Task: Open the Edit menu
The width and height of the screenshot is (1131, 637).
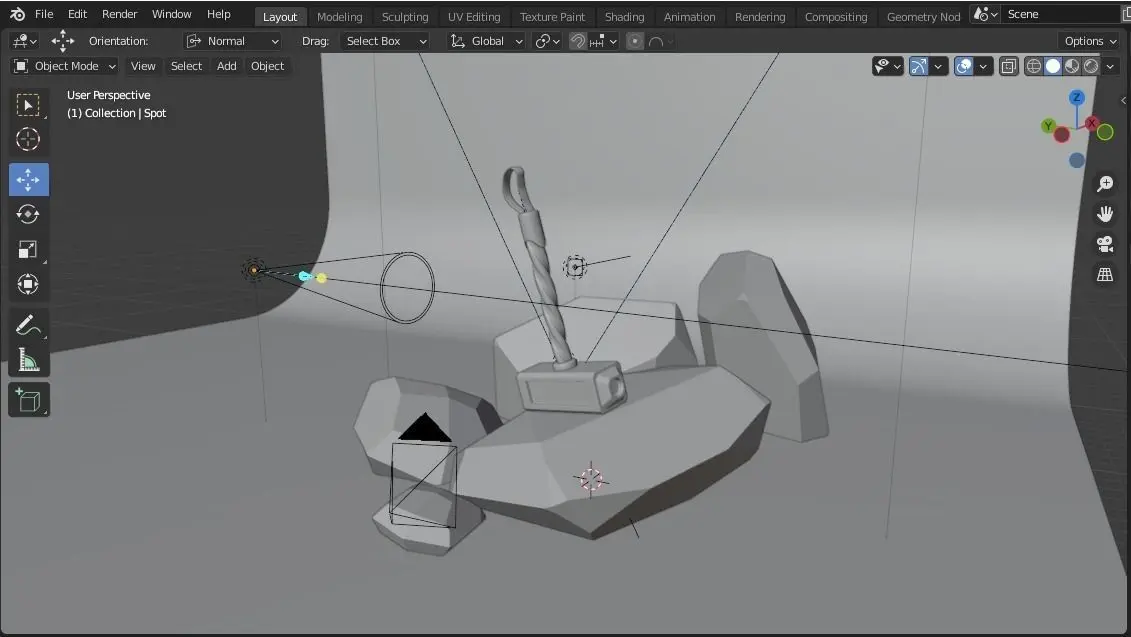Action: point(77,14)
